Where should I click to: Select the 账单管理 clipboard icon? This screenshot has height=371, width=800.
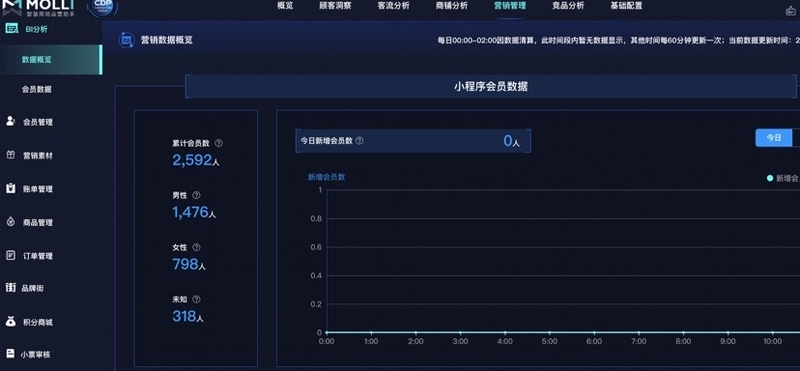(10, 188)
